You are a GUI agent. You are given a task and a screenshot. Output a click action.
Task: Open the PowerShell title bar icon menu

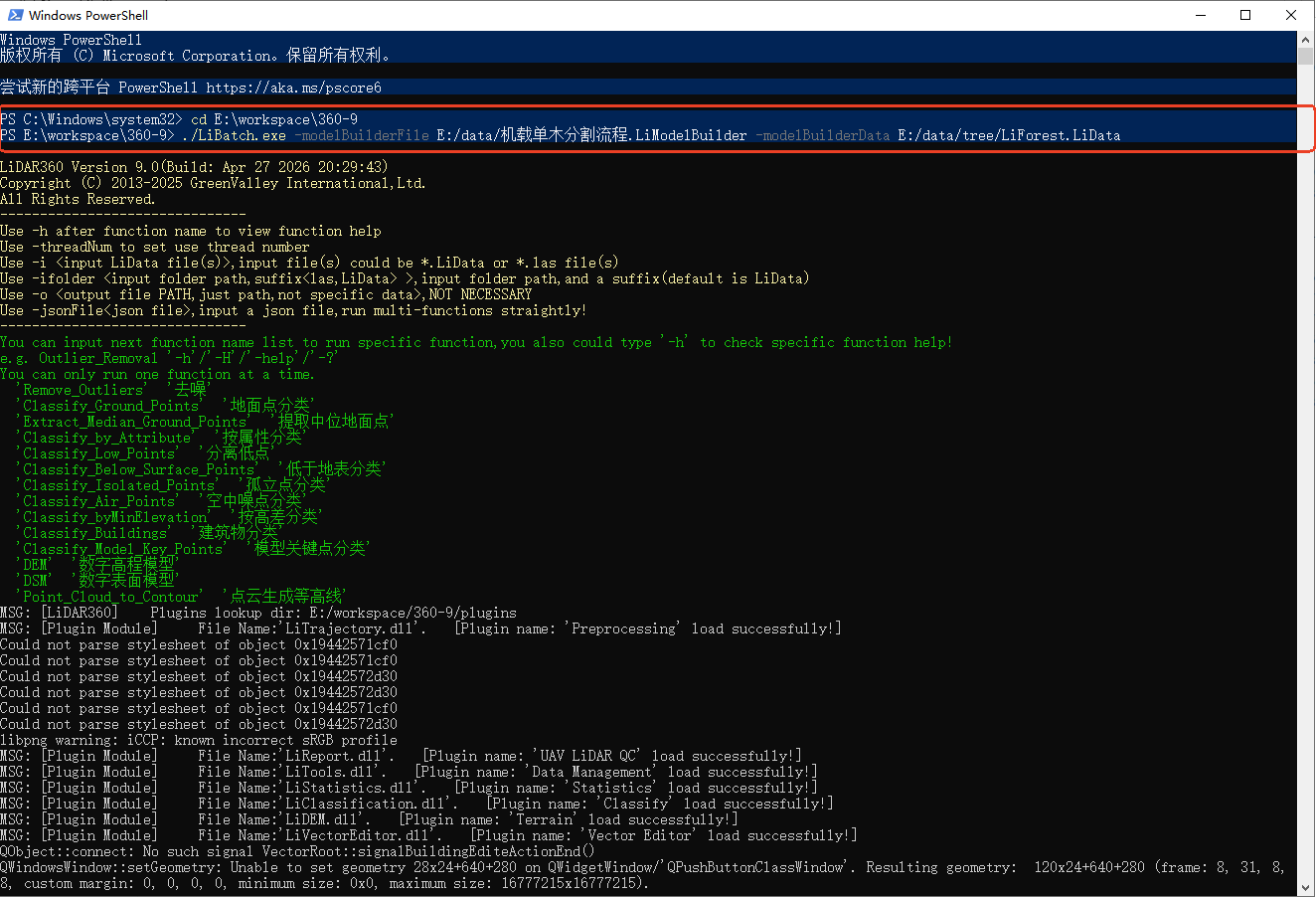tap(16, 15)
